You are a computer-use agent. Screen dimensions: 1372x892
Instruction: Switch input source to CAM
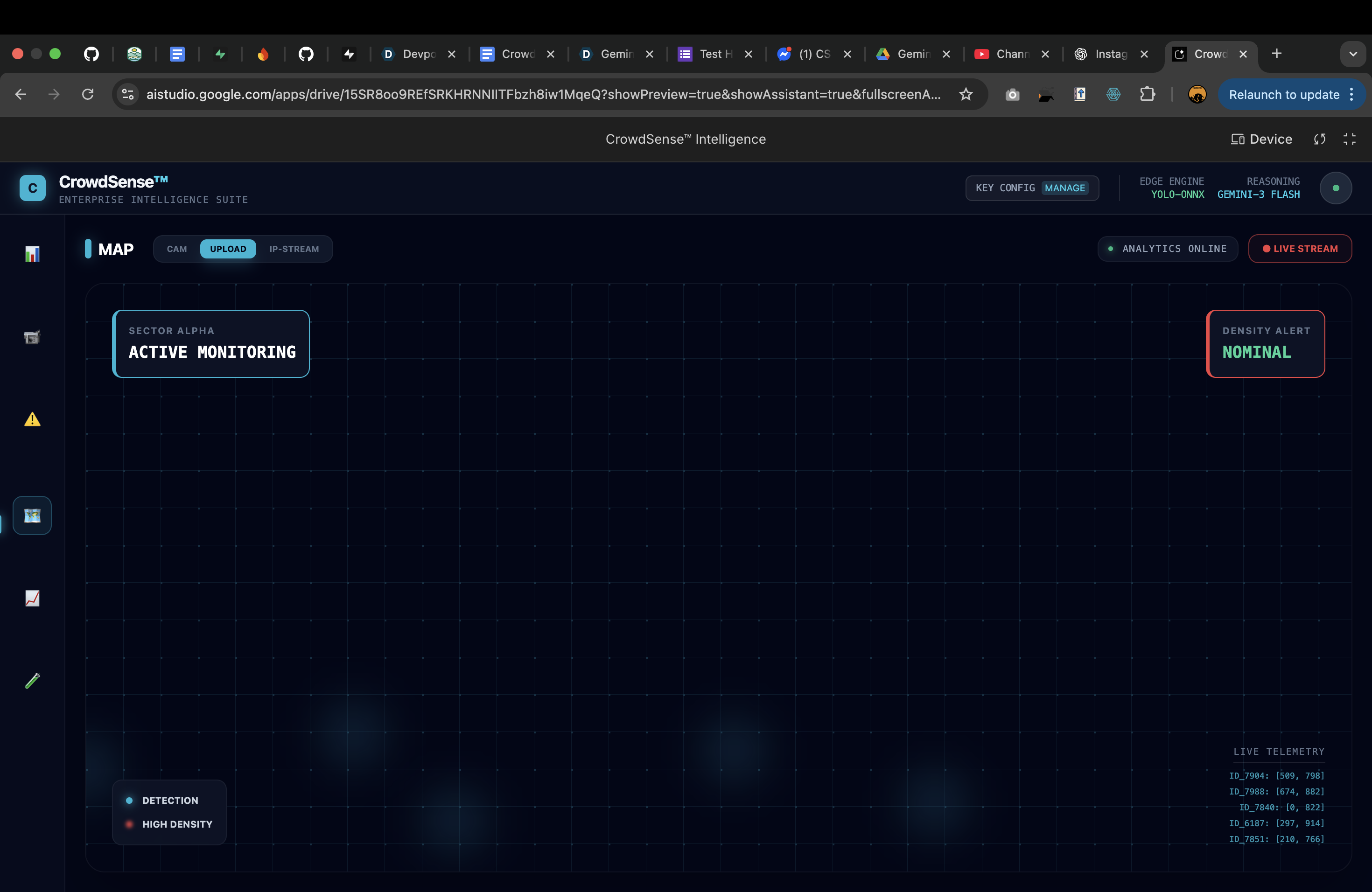(x=177, y=249)
